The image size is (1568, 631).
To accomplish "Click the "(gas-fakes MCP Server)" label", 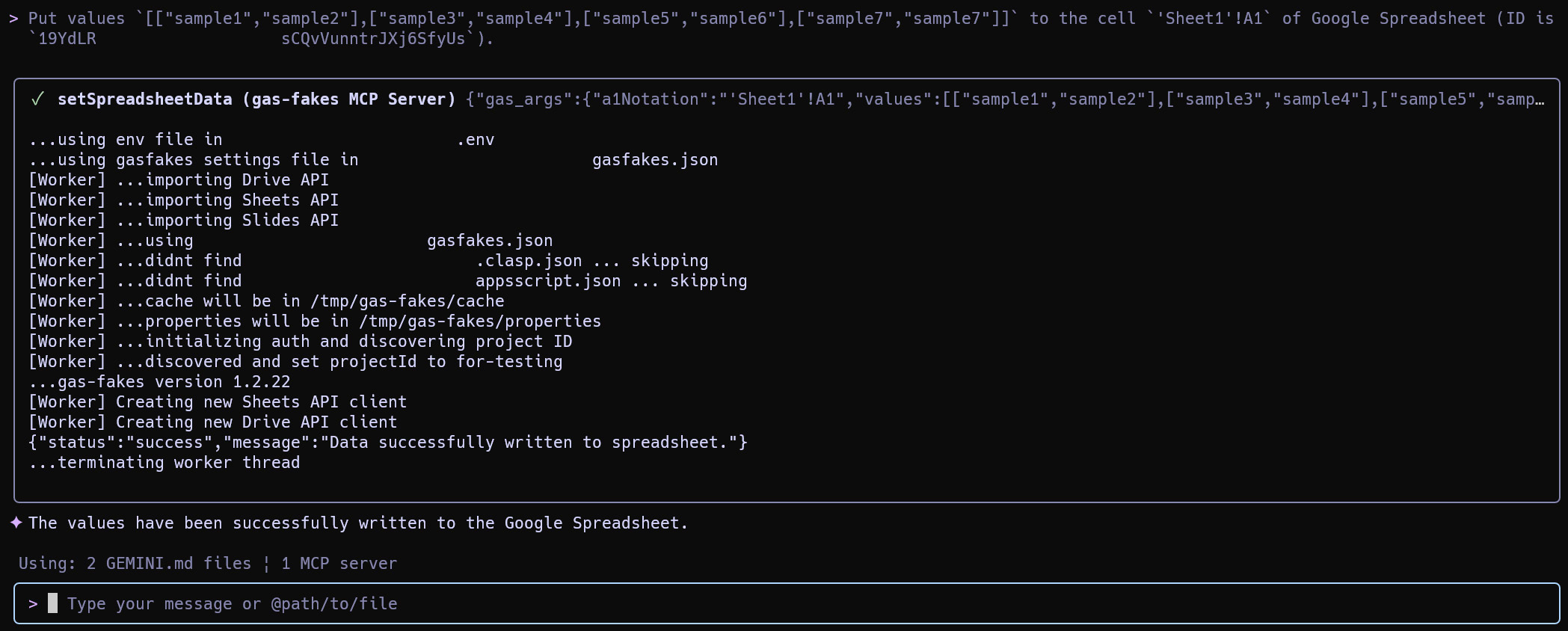I will [x=349, y=99].
